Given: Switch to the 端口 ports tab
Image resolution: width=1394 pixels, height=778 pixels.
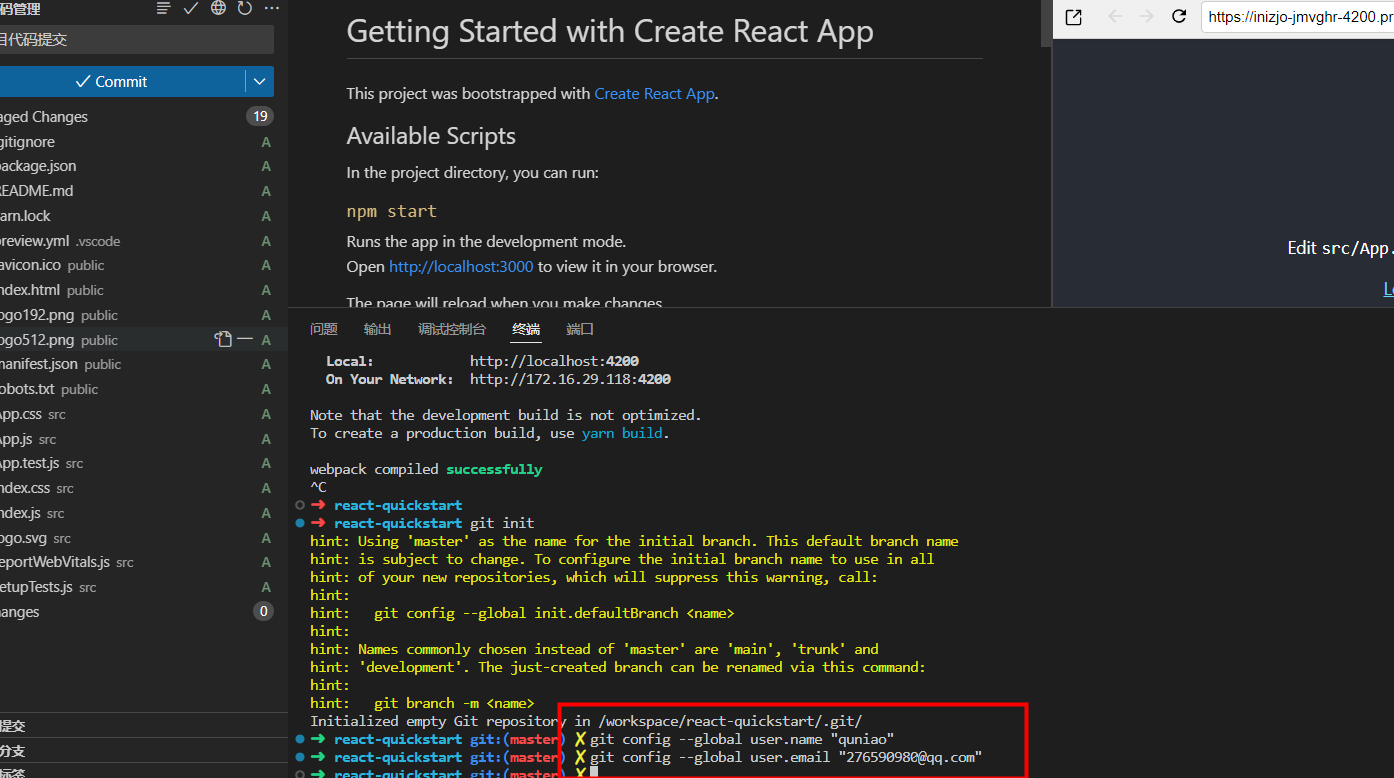Looking at the screenshot, I should [x=580, y=329].
